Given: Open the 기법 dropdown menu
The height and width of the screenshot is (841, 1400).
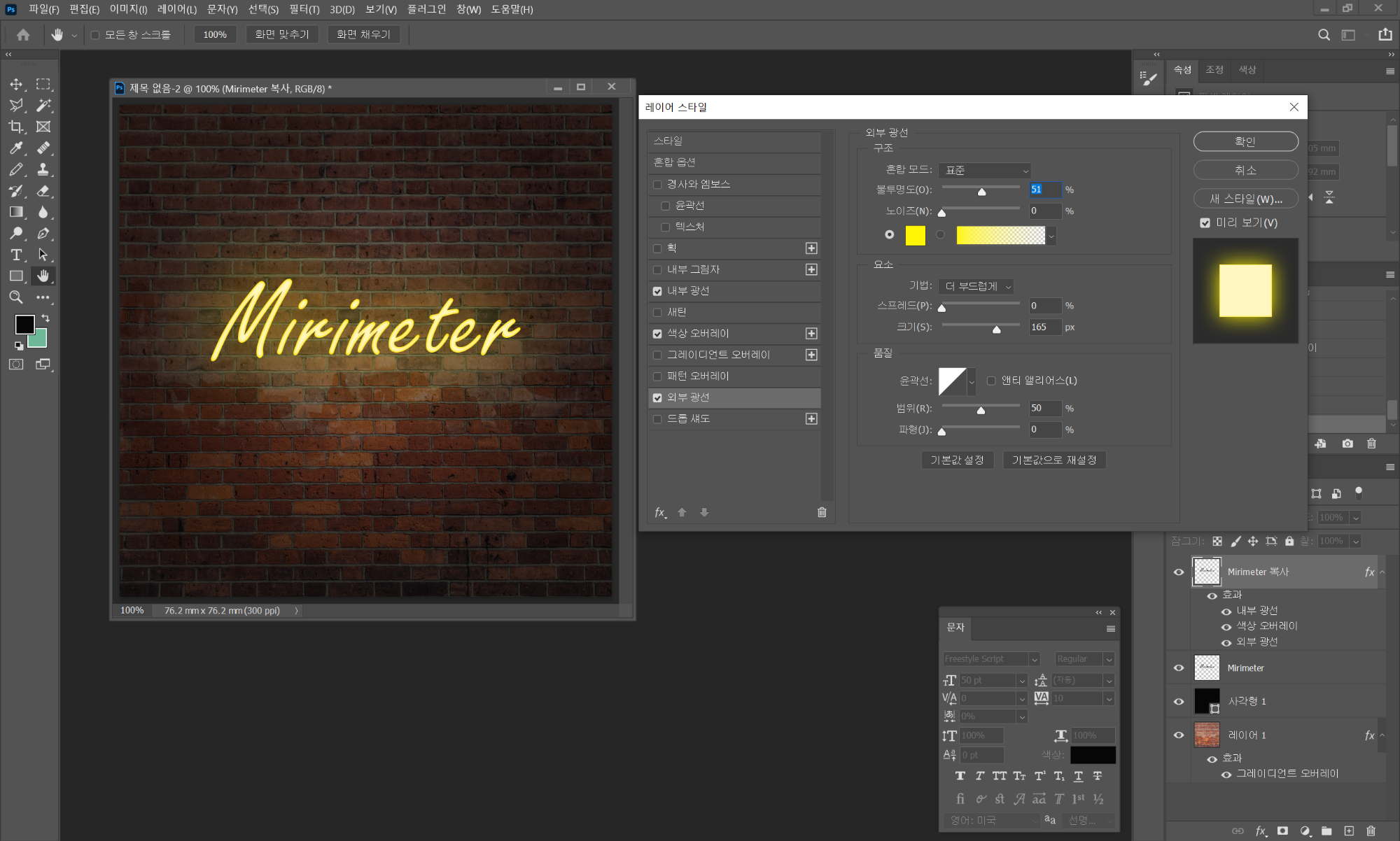Looking at the screenshot, I should pos(976,286).
